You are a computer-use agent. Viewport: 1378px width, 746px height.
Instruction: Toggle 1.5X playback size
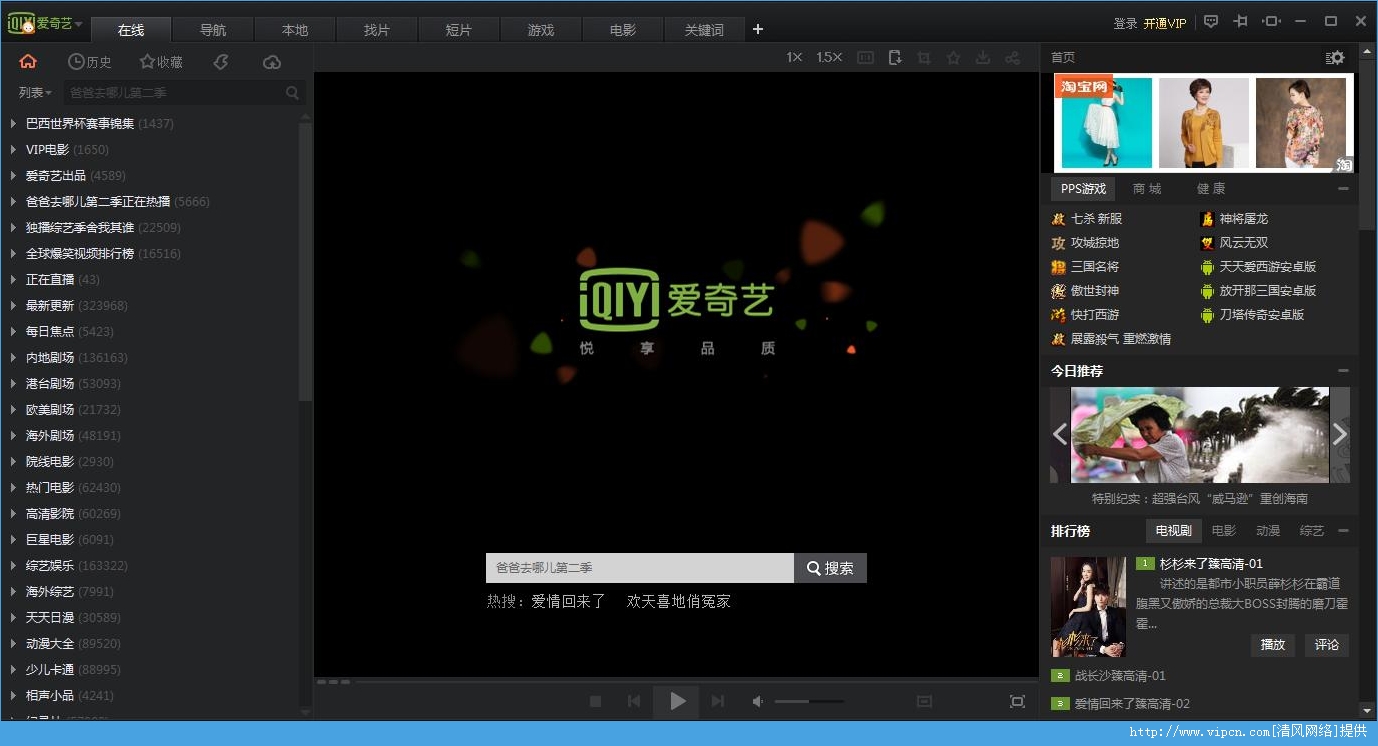pyautogui.click(x=829, y=58)
